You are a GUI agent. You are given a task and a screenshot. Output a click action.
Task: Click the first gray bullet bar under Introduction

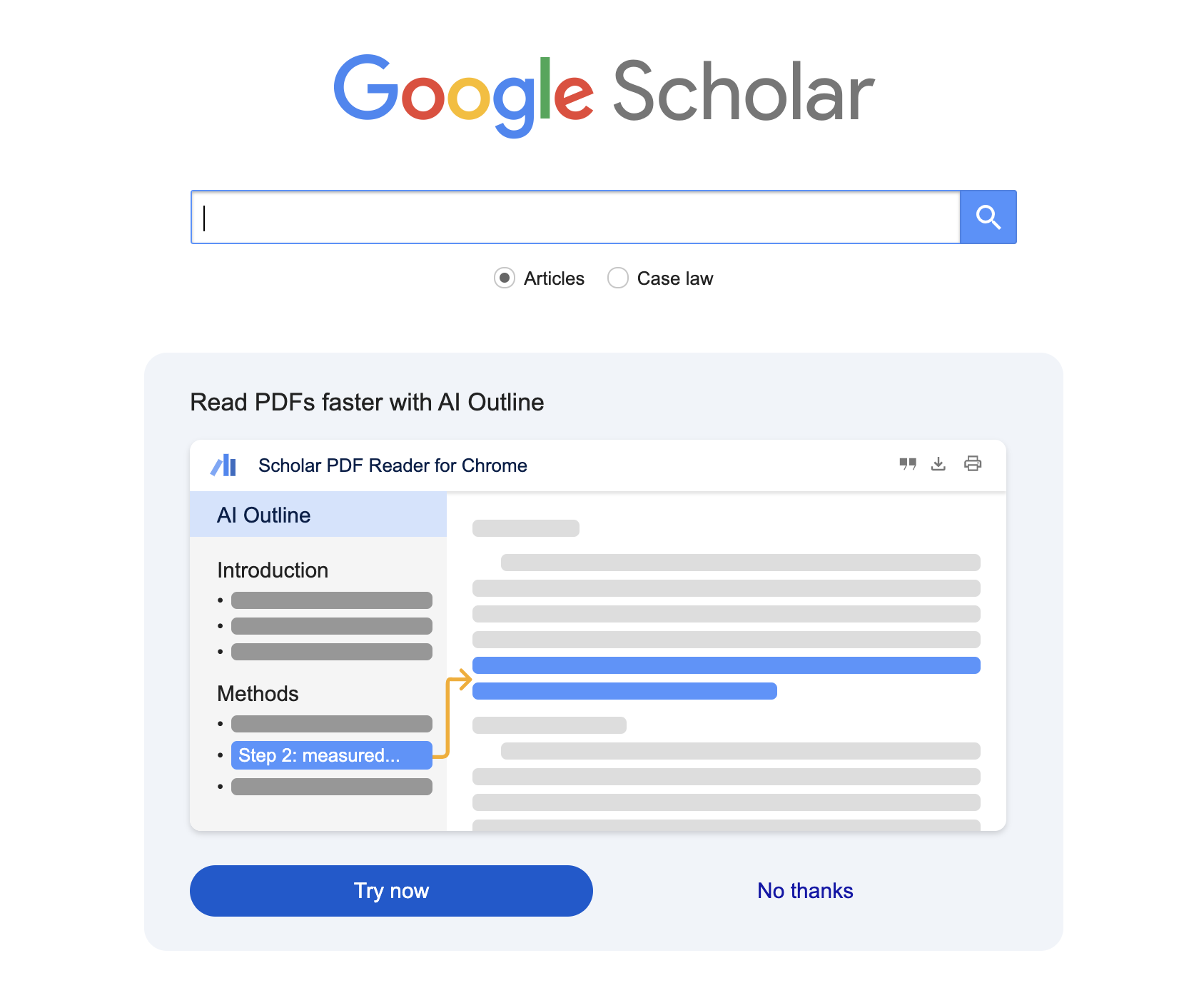(x=331, y=600)
